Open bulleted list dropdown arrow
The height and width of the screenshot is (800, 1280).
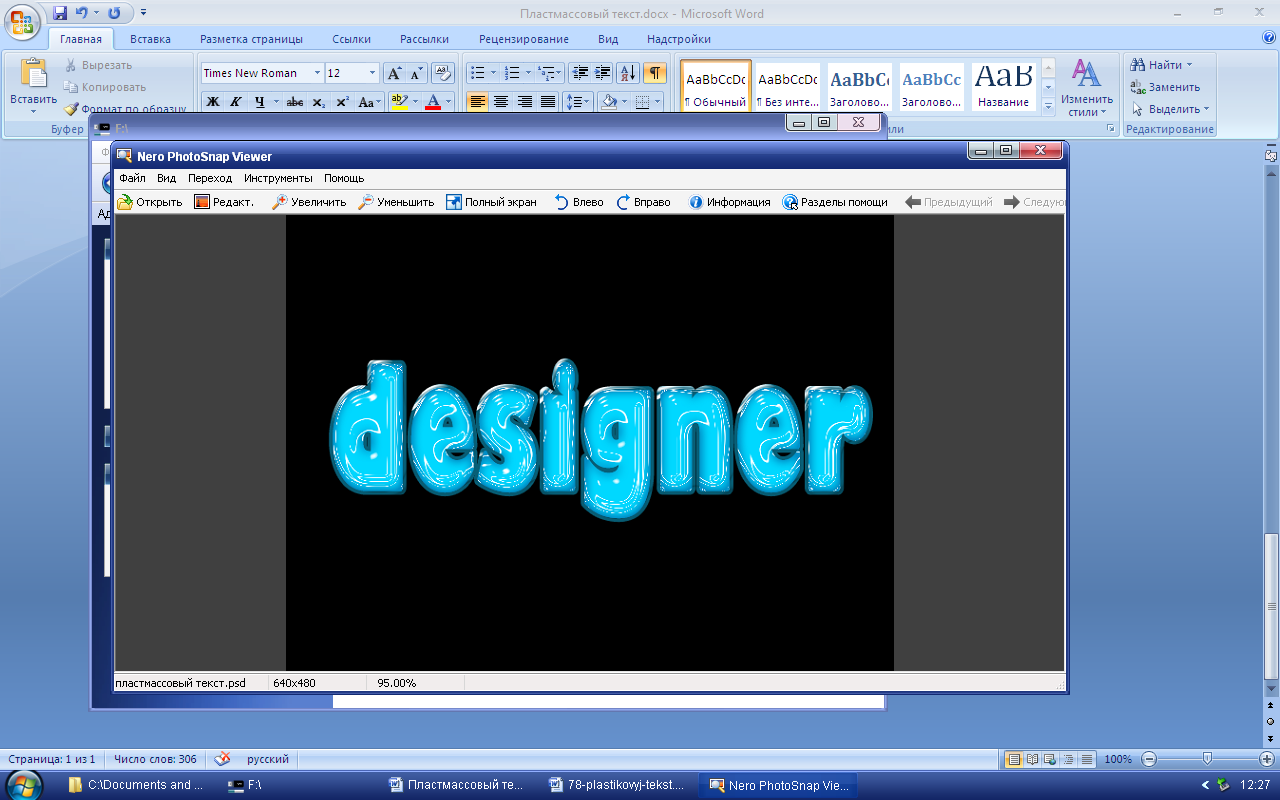coord(493,73)
